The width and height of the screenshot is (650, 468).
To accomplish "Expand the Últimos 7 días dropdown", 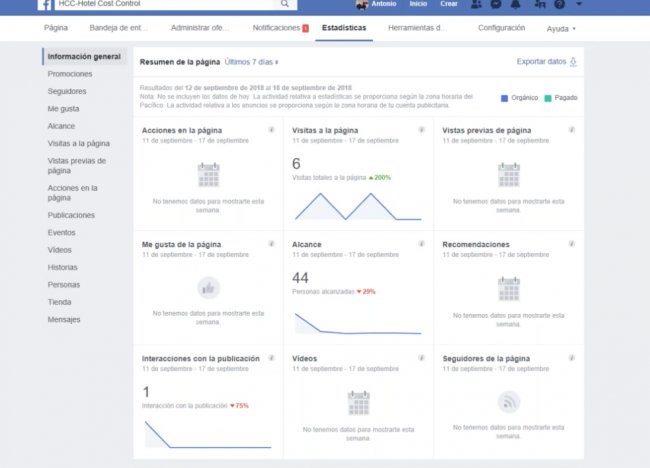I will pyautogui.click(x=252, y=62).
